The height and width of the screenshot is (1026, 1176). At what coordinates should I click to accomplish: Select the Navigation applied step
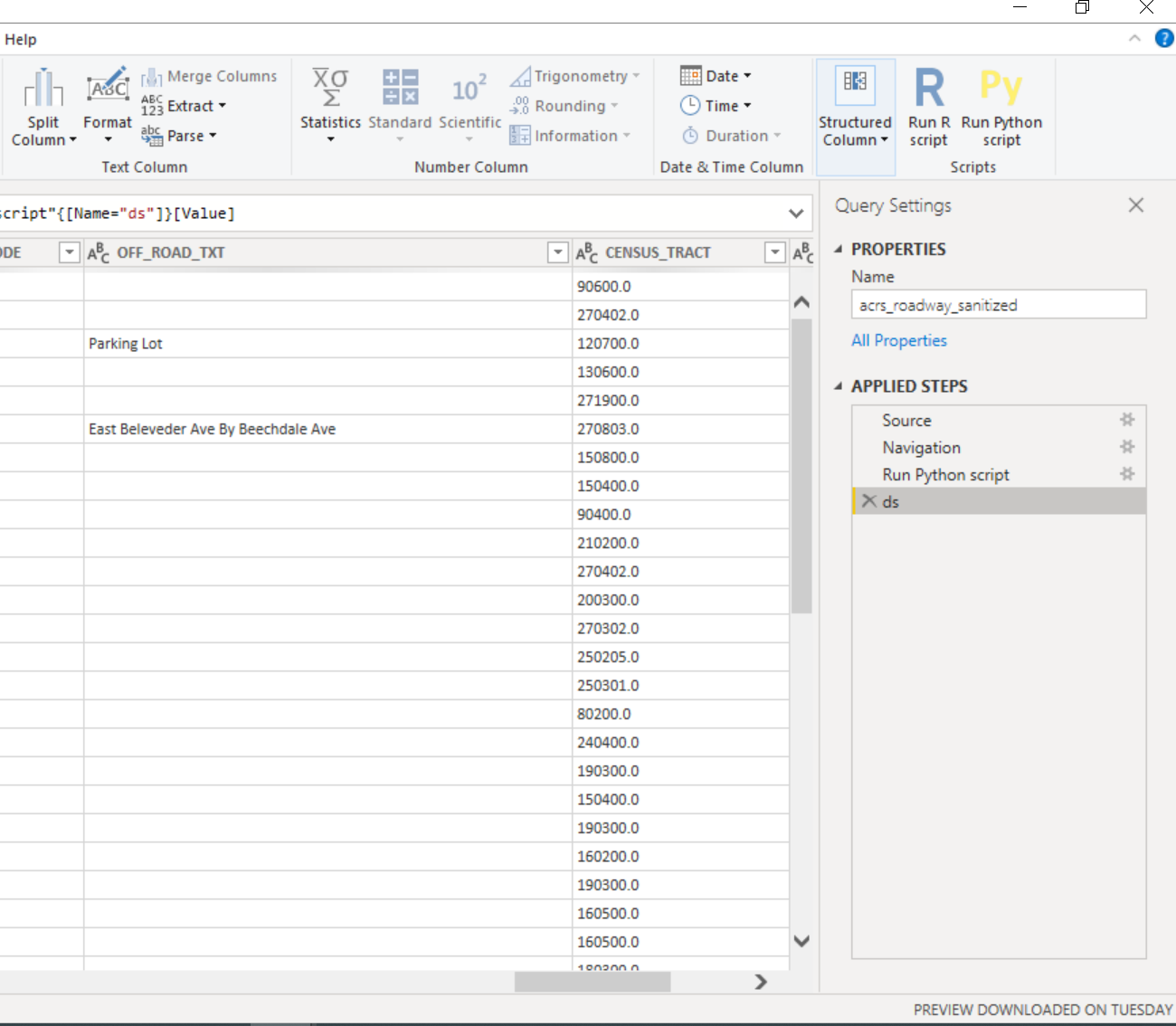click(x=999, y=447)
